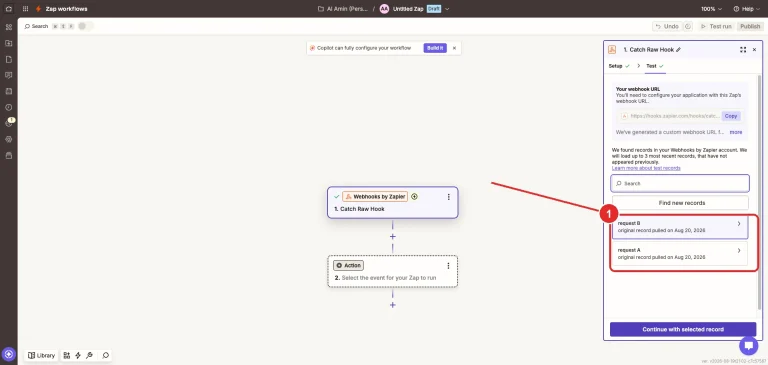The height and width of the screenshot is (365, 768).
Task: Open the purple Copilot assistant button
Action: tap(9, 354)
